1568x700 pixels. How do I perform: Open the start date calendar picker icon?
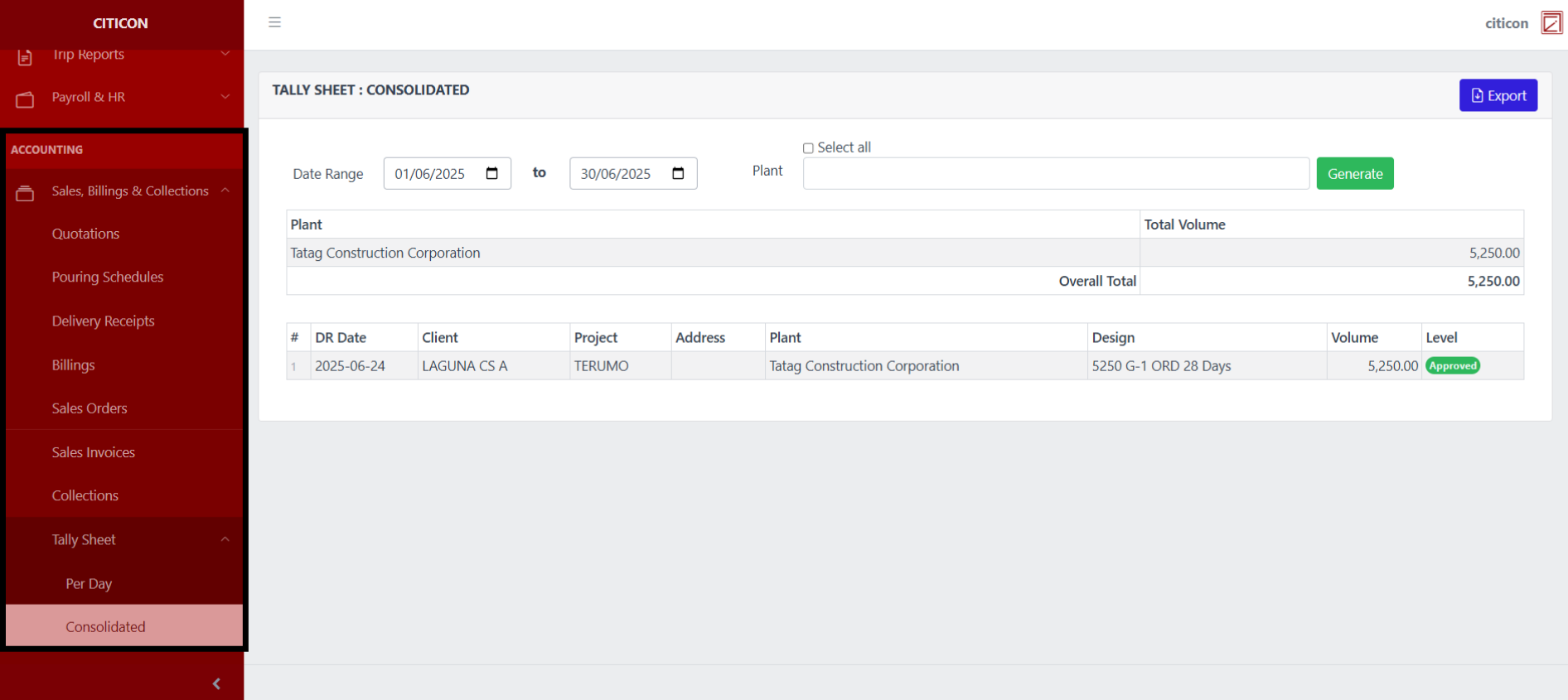coord(491,173)
